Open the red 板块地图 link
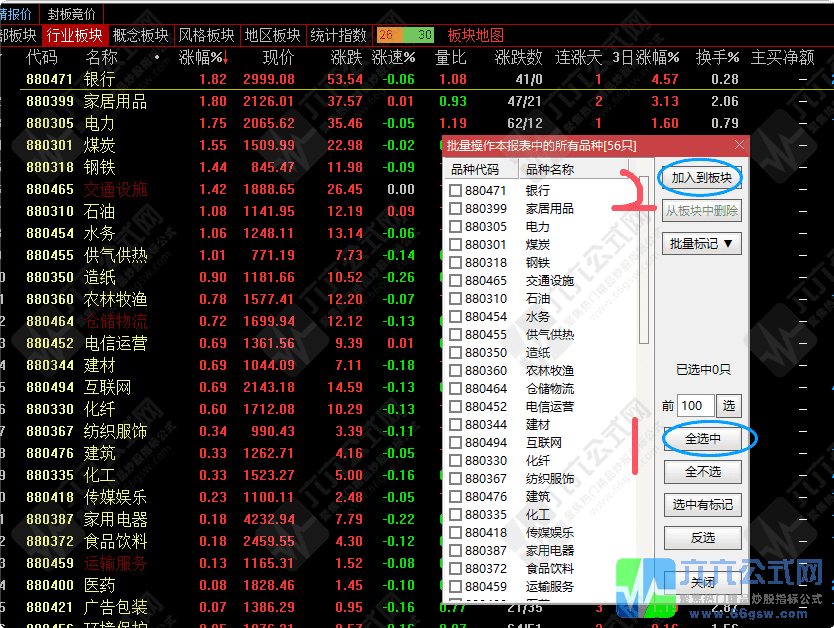Screen dimensions: 834x628 [x=476, y=35]
